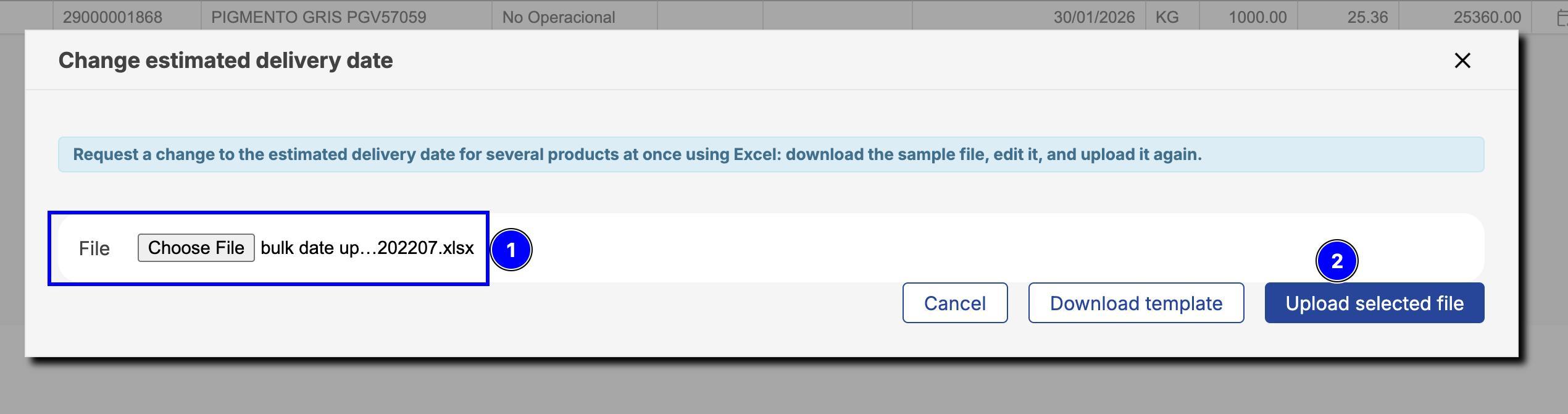The height and width of the screenshot is (414, 1568).
Task: Select product code 29000001868 cell
Action: click(112, 17)
